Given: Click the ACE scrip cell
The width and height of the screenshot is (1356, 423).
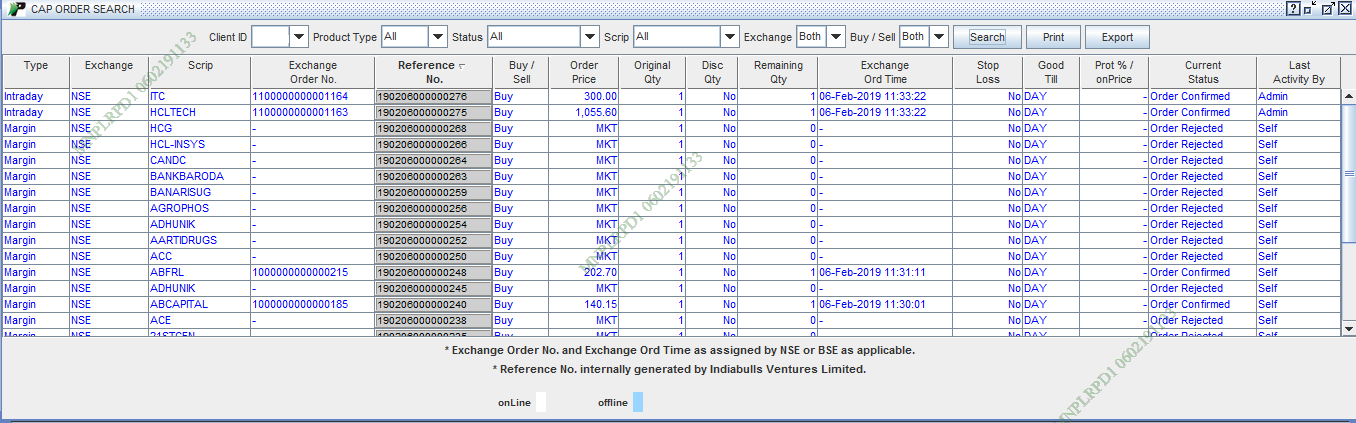Looking at the screenshot, I should click(198, 321).
